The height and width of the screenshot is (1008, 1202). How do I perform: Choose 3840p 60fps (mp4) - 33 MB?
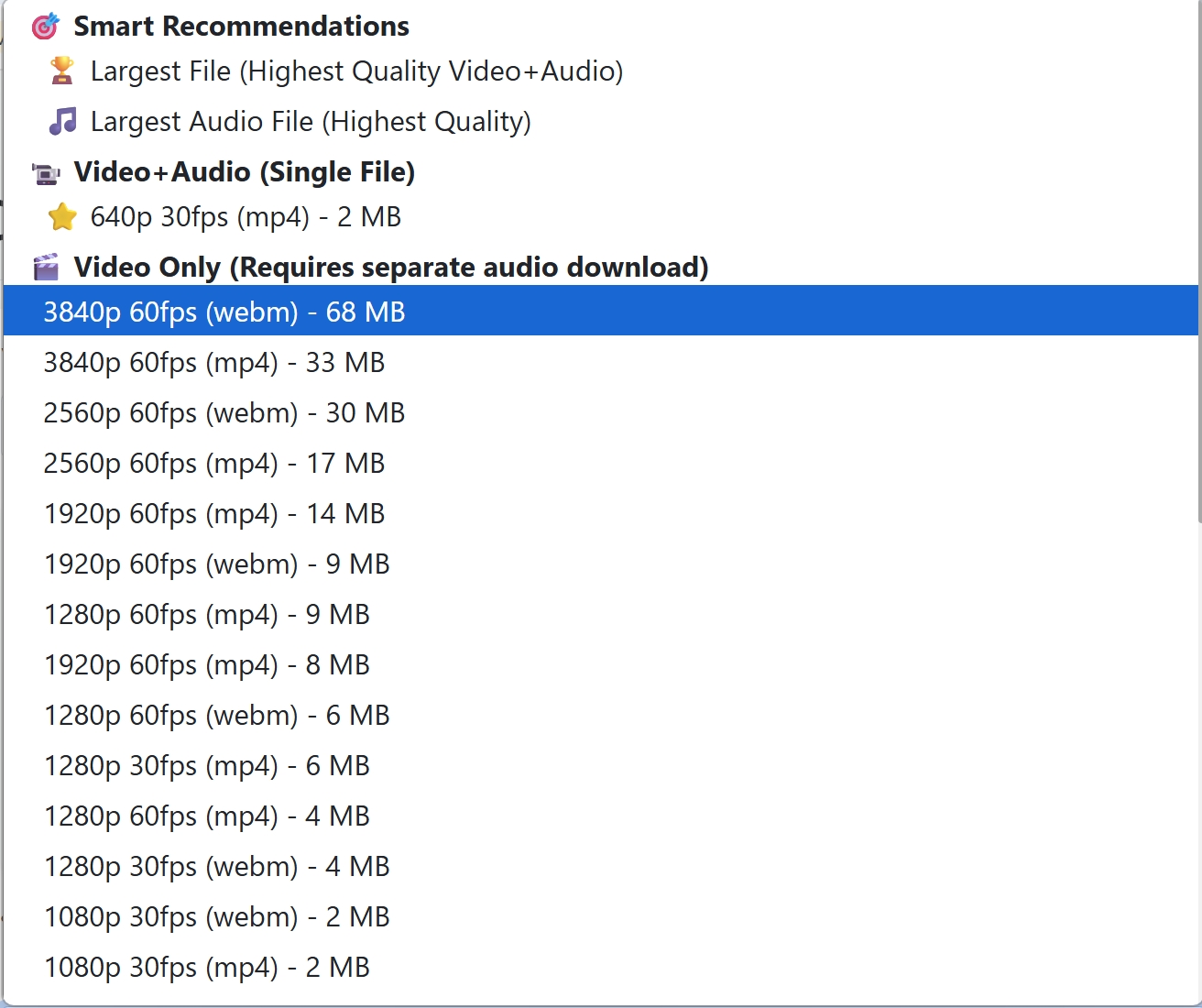(x=601, y=362)
